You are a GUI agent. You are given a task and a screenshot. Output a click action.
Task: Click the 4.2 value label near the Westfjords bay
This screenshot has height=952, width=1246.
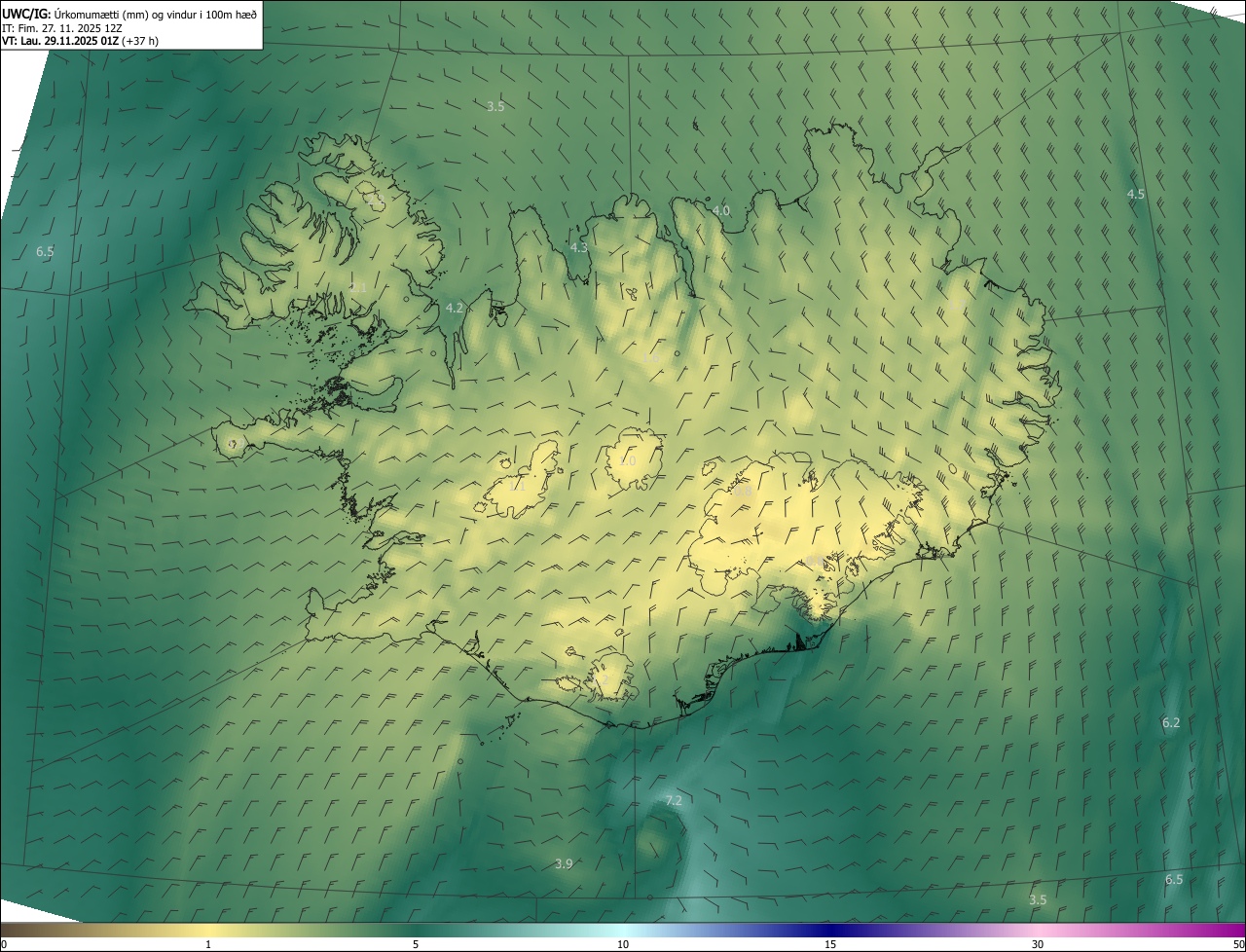455,308
